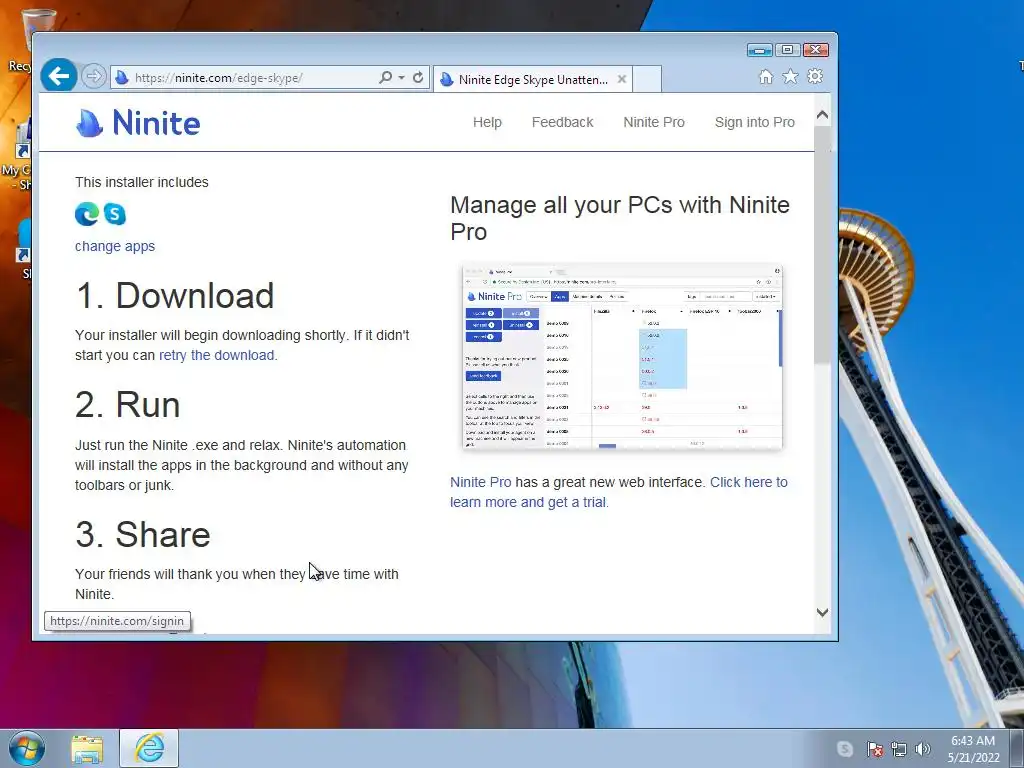Image resolution: width=1024 pixels, height=768 pixels.
Task: Click here to learn more and get a trial
Action: 618,492
